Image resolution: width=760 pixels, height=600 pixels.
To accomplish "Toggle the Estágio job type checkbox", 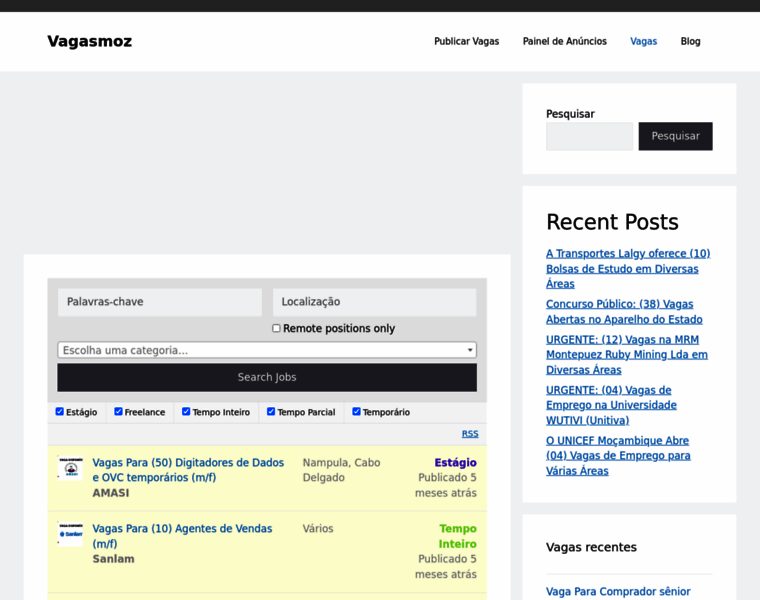I will pos(60,412).
